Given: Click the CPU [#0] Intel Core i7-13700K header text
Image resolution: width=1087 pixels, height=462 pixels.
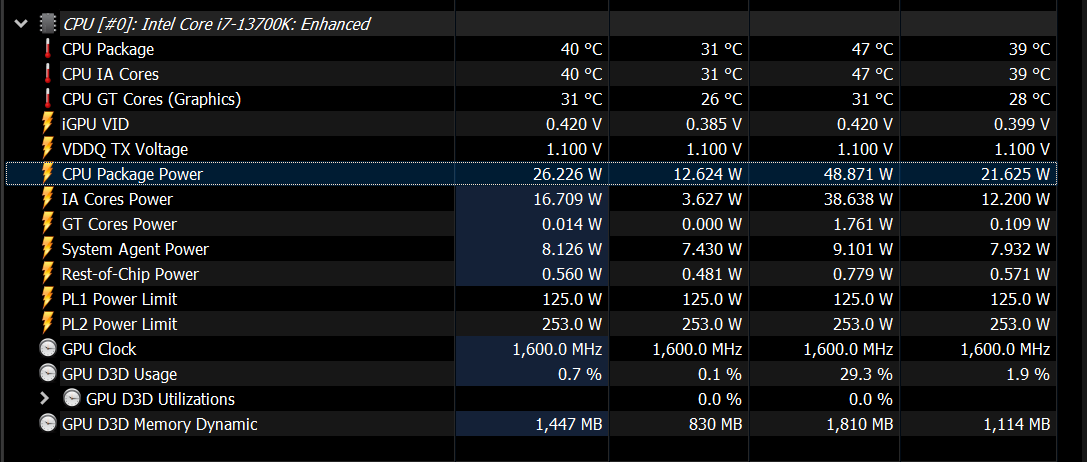Looking at the screenshot, I should (x=216, y=24).
